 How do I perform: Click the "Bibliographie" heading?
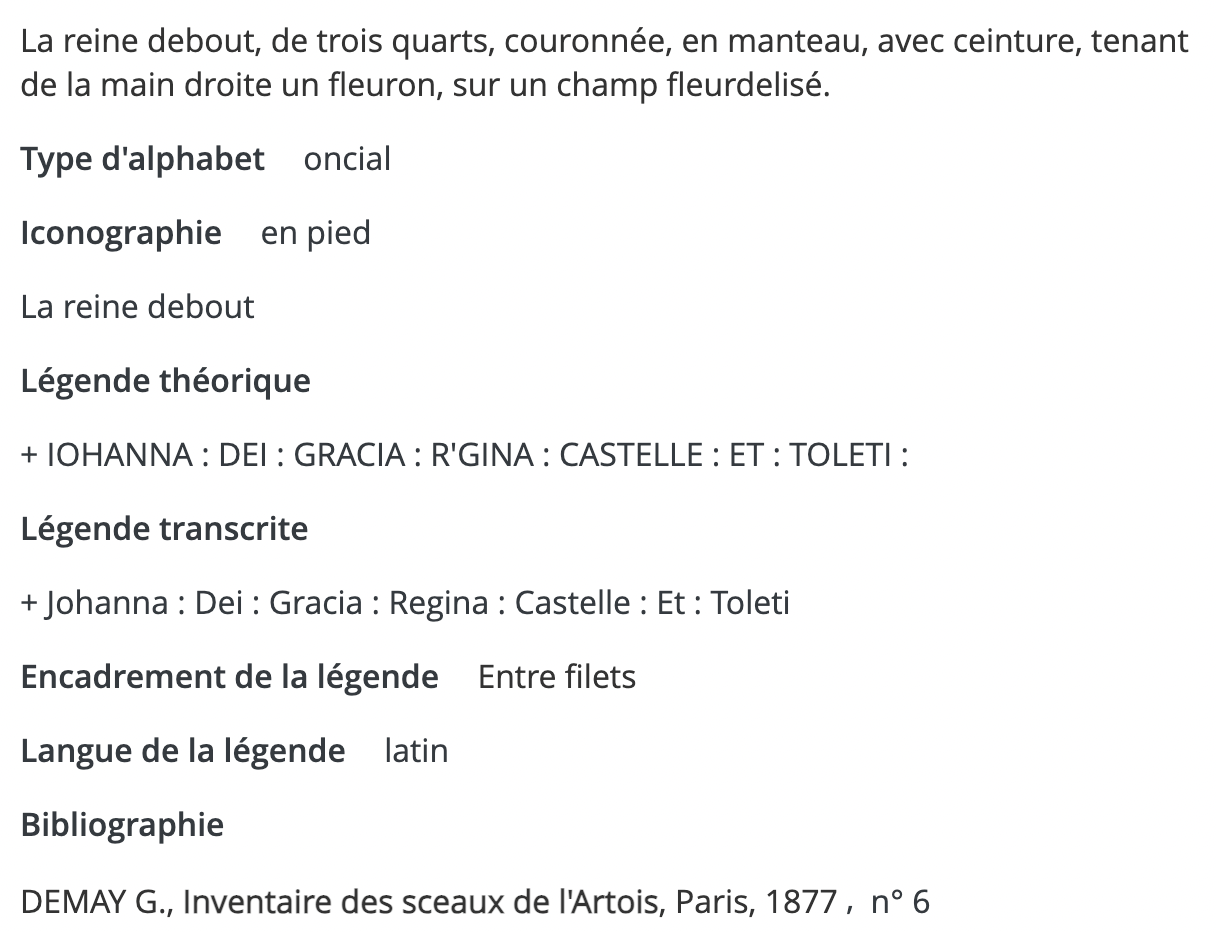[x=122, y=825]
